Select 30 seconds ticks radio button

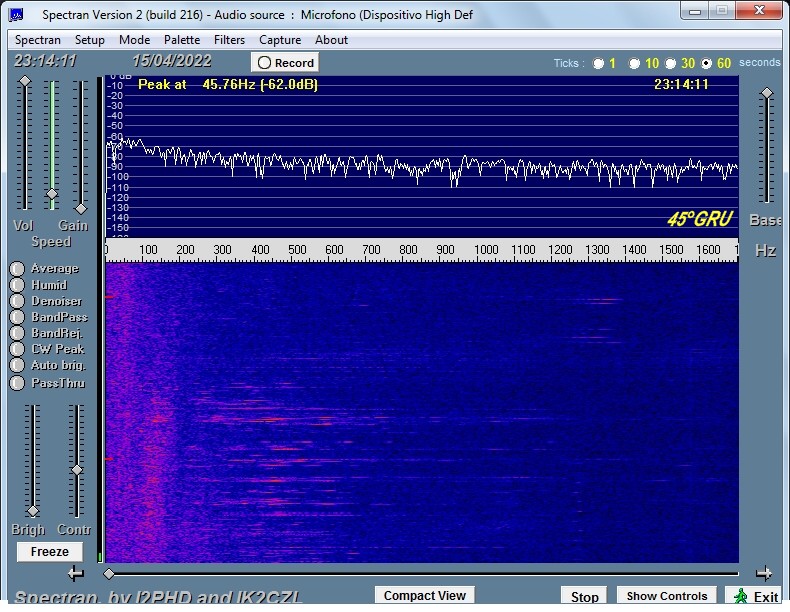(x=670, y=63)
